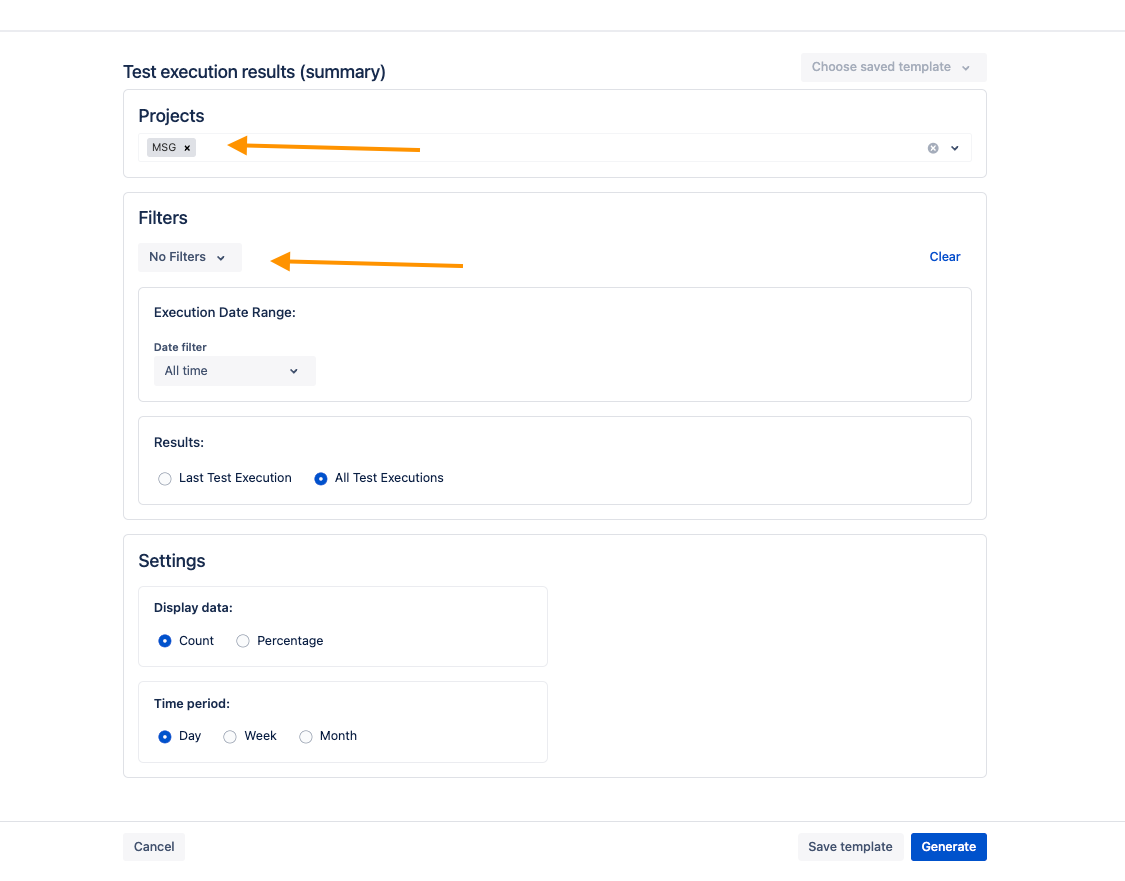Click the MSG project tag label

click(x=164, y=148)
